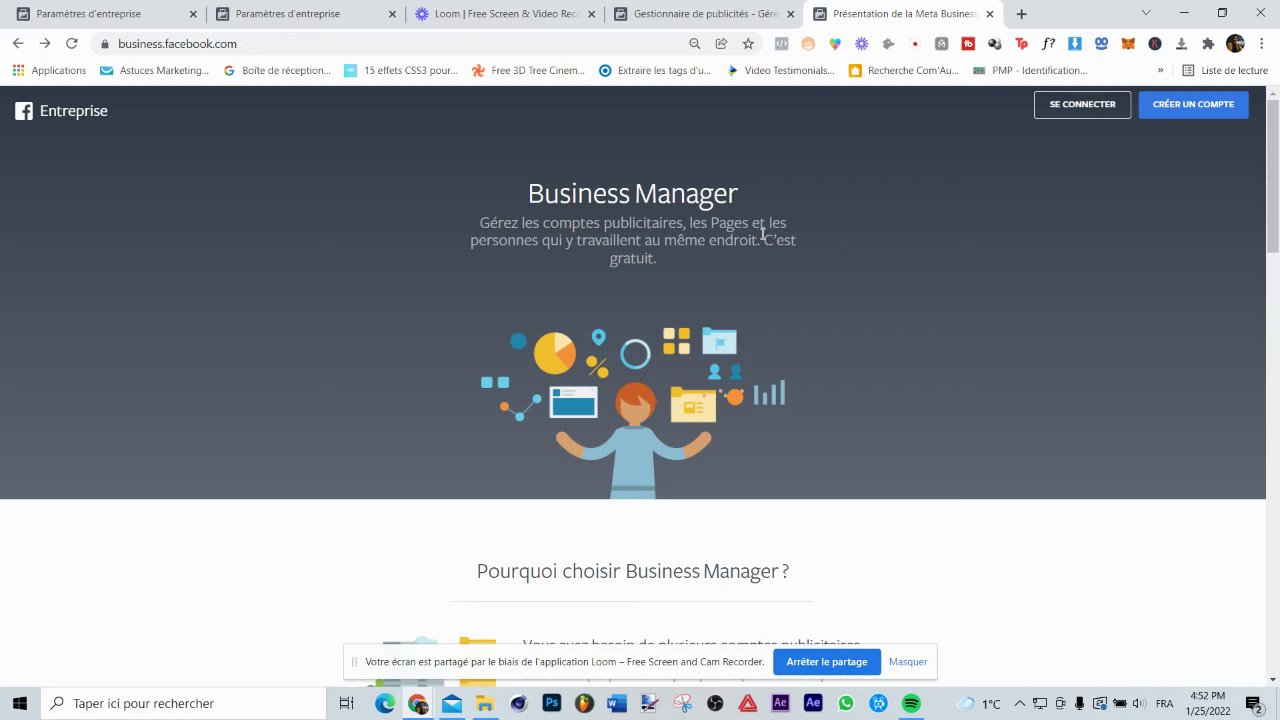Show hidden system tray icons
Image resolution: width=1280 pixels, height=720 pixels.
1019,703
